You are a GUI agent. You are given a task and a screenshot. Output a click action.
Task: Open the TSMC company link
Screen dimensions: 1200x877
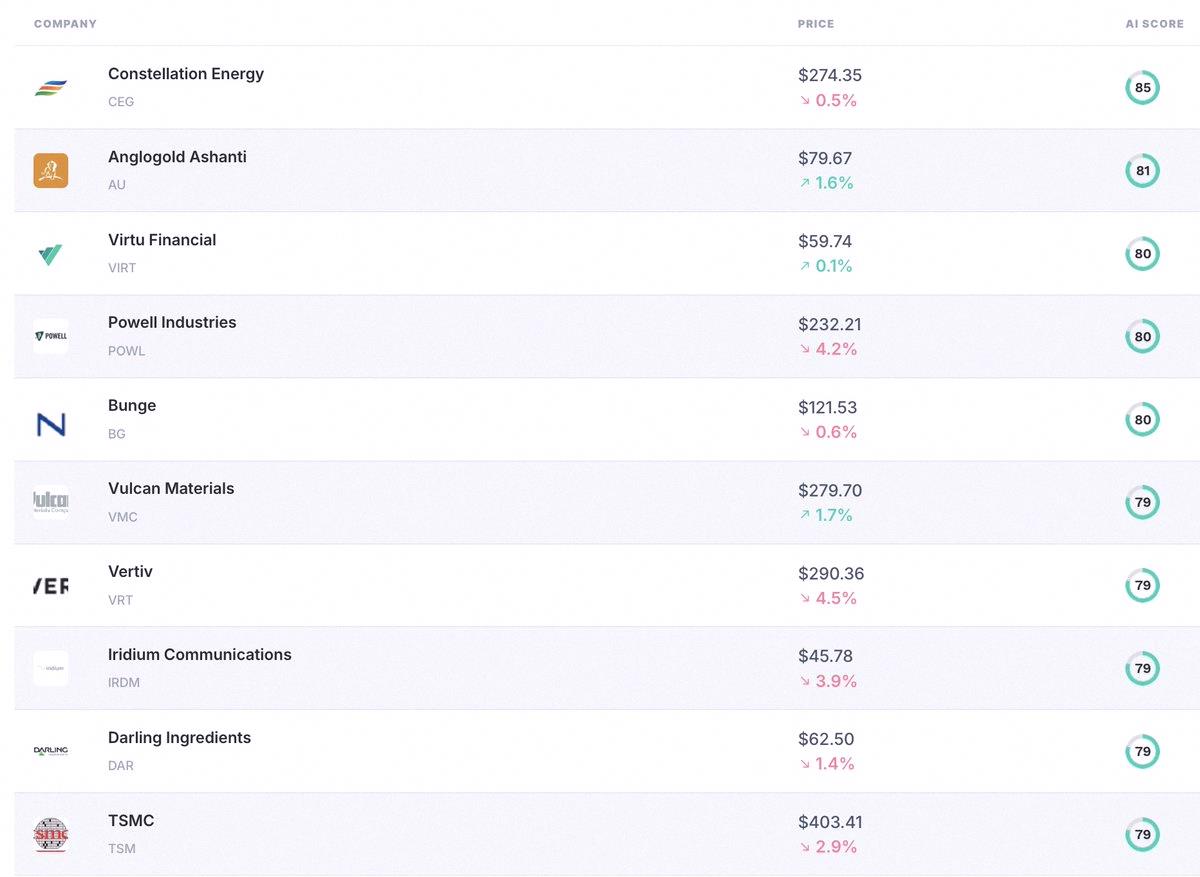[x=131, y=821]
